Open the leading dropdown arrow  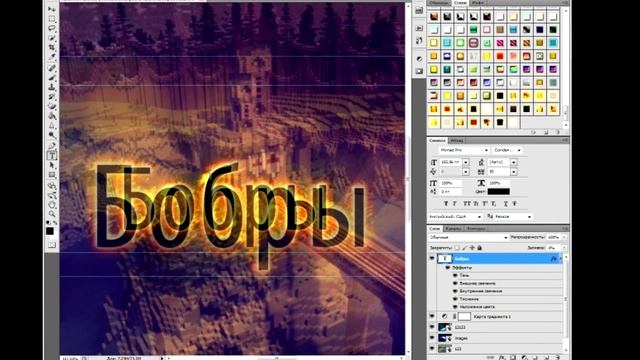[514, 162]
